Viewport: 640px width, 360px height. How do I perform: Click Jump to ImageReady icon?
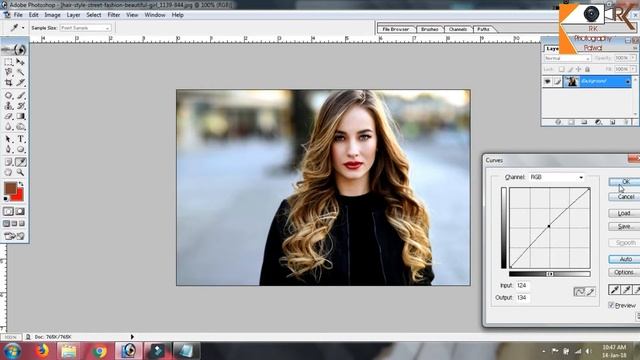point(14,236)
